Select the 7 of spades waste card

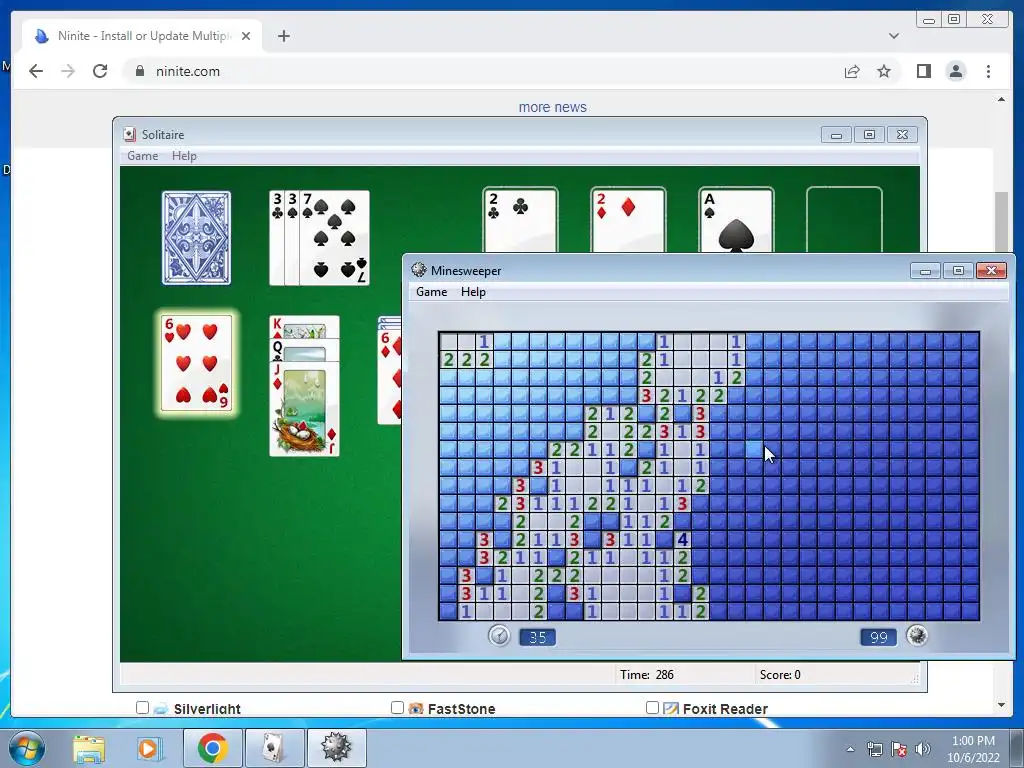[335, 238]
